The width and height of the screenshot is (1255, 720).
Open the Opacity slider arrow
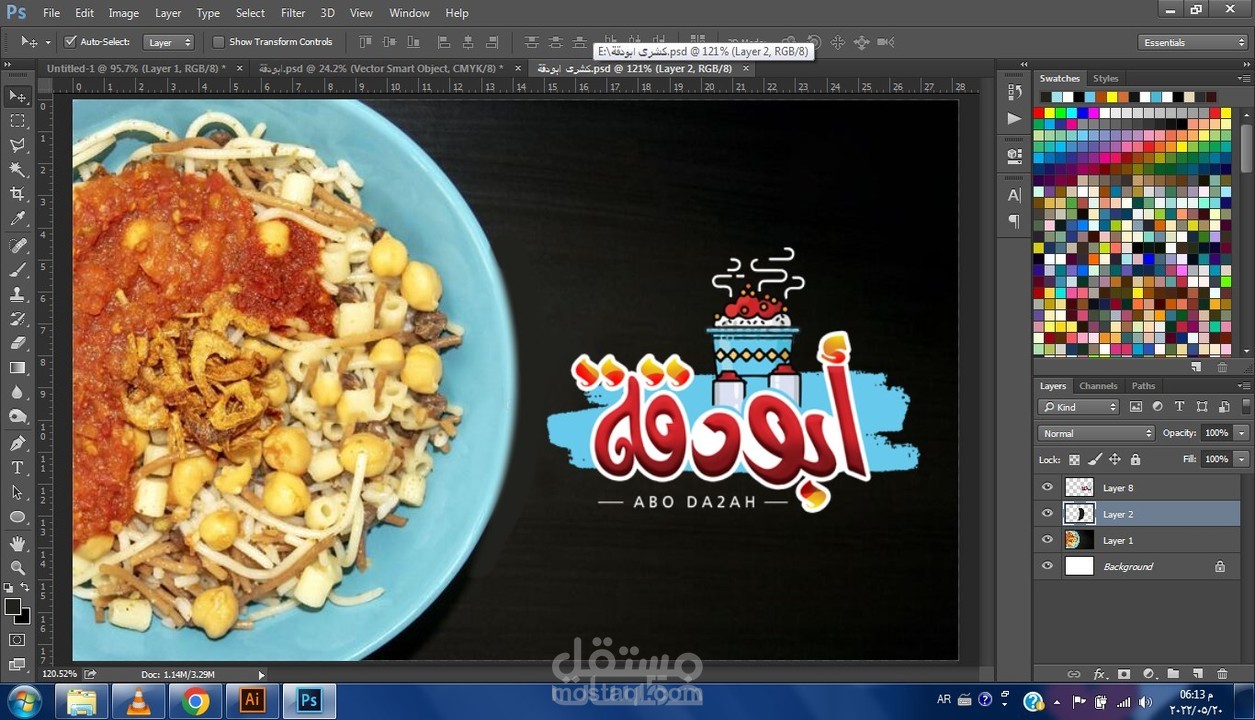pyautogui.click(x=1241, y=433)
